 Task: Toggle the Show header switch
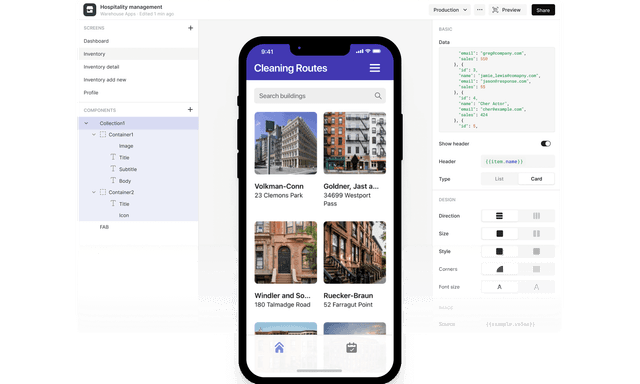coord(546,144)
